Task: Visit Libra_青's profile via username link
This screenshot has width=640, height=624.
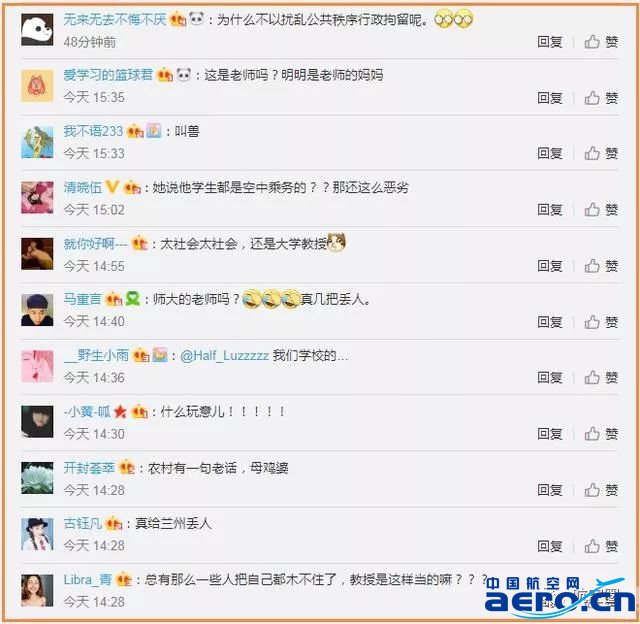Action: (88, 580)
